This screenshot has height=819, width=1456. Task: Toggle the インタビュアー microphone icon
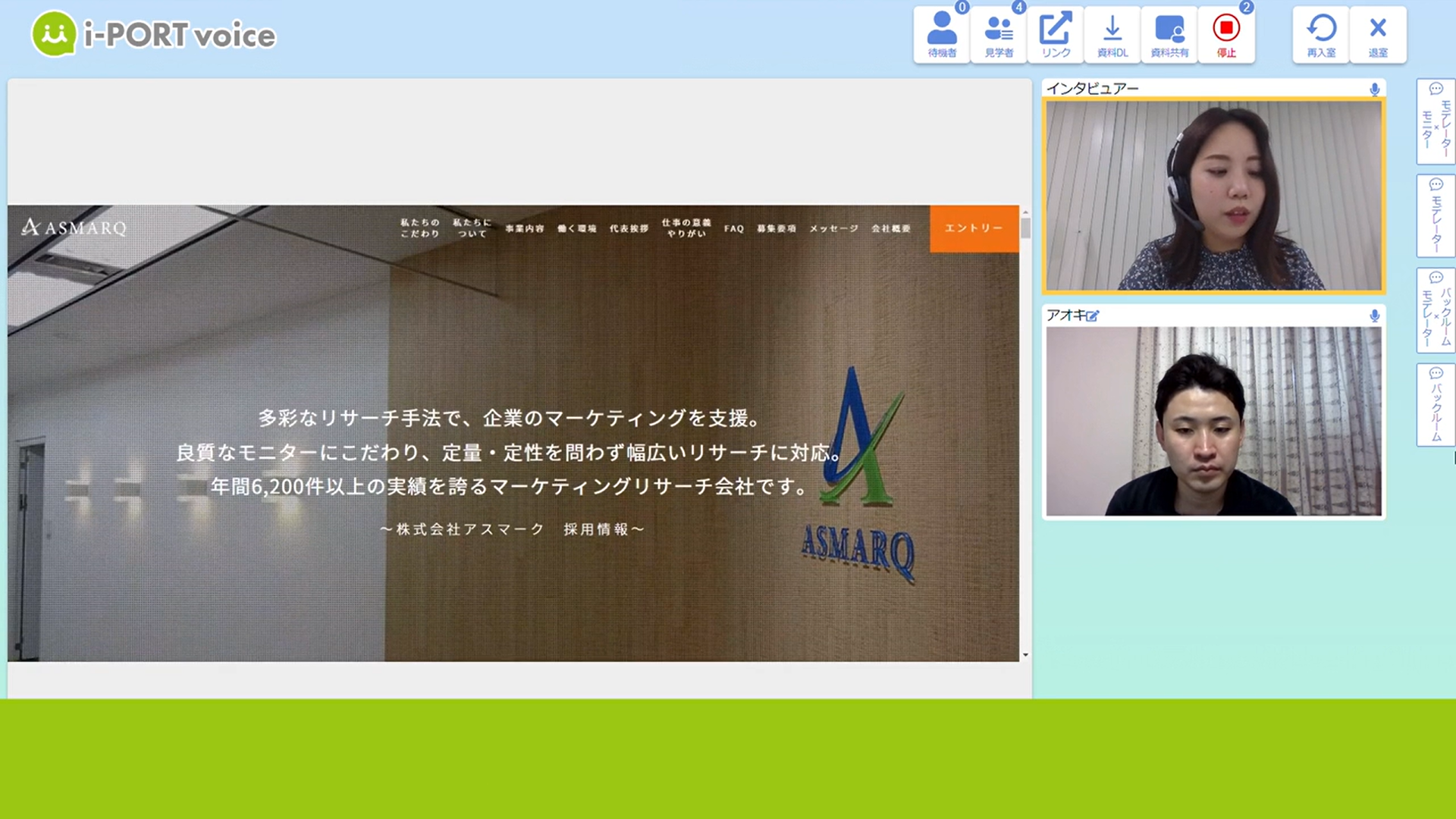click(x=1374, y=89)
